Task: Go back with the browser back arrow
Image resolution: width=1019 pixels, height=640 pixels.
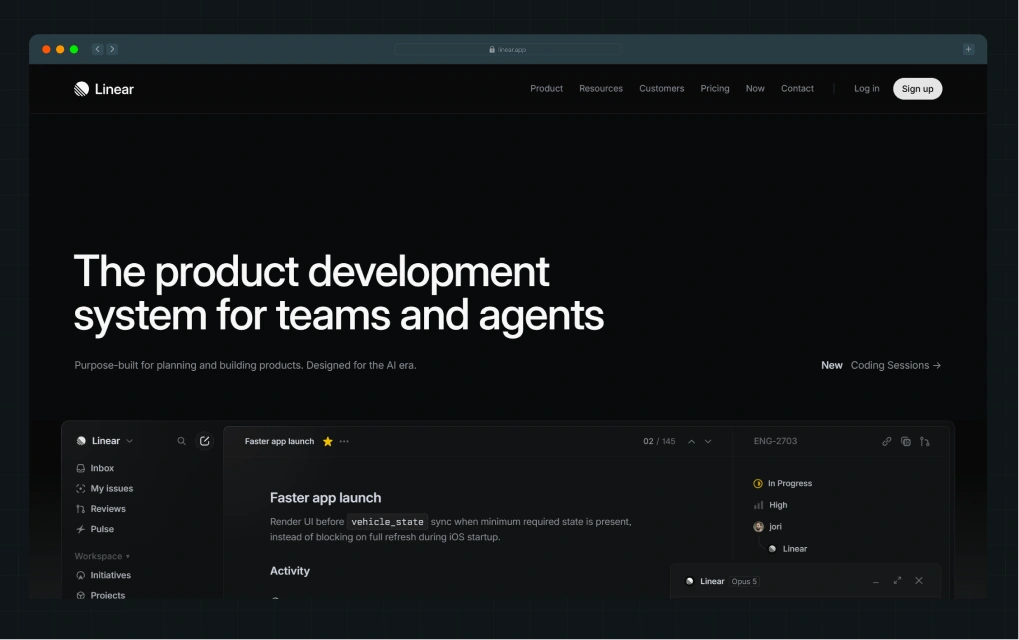Action: 97,49
